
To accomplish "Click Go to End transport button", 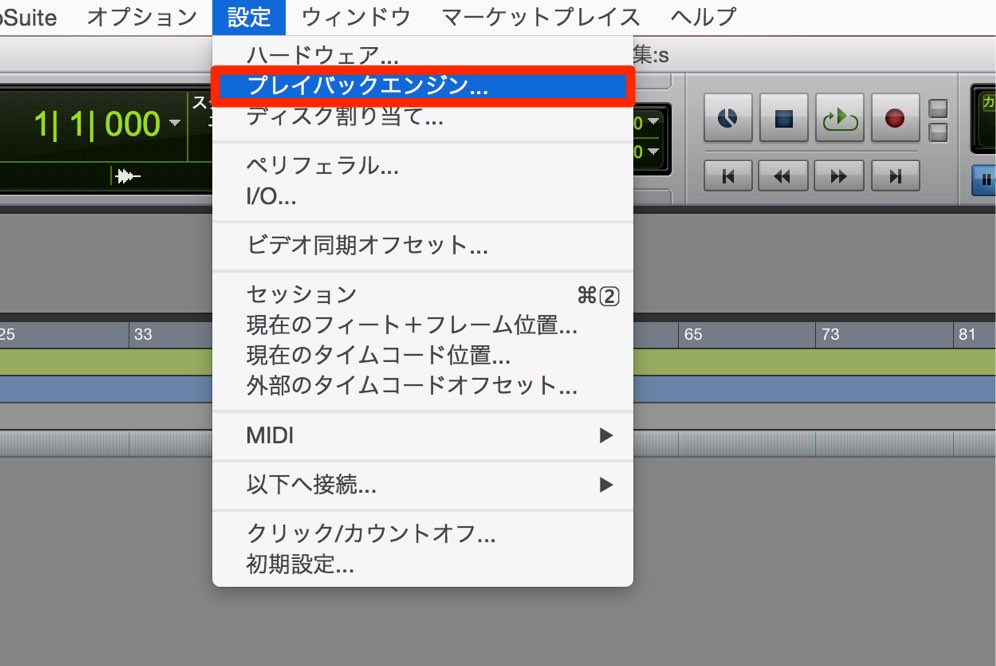I will 895,176.
